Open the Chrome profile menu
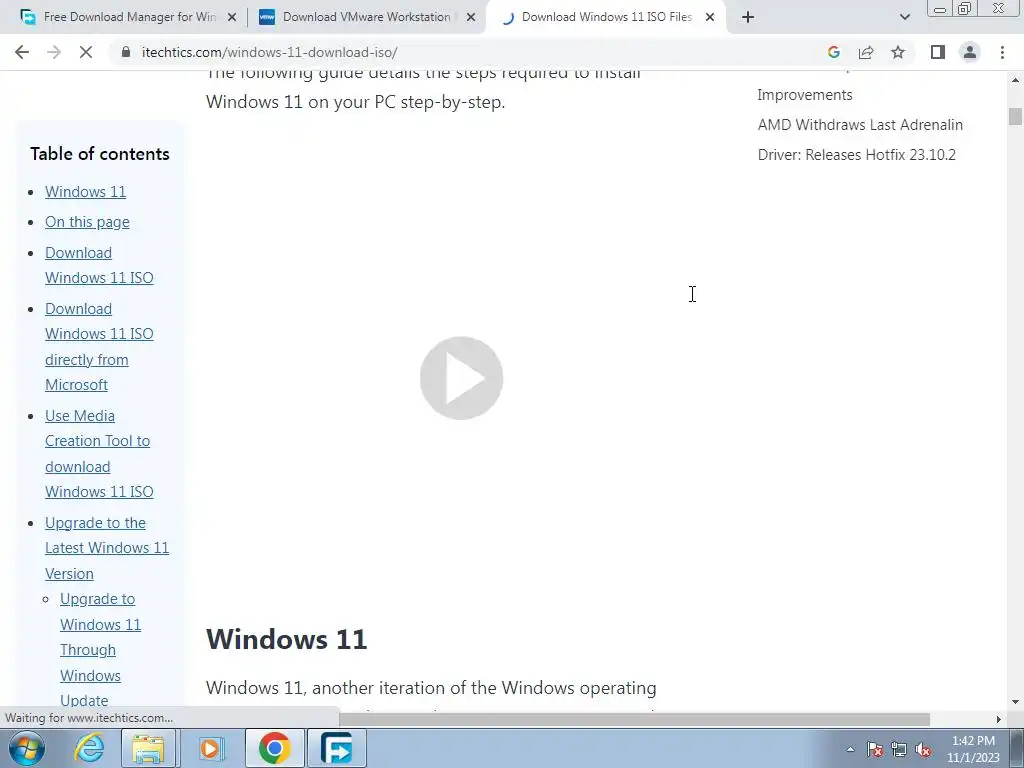The image size is (1024, 768). click(x=970, y=52)
